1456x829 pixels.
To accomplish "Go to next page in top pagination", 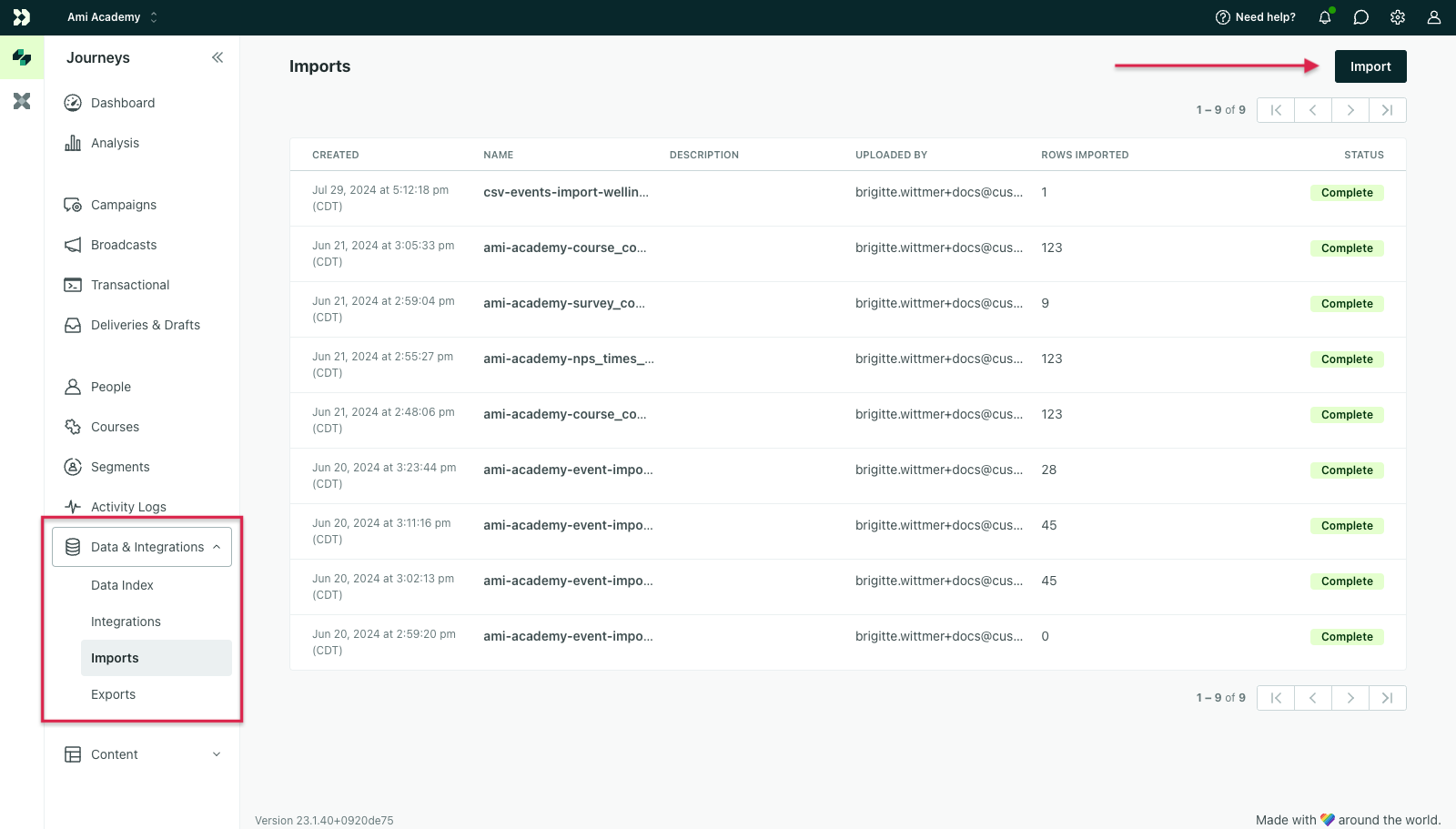I will [1350, 110].
